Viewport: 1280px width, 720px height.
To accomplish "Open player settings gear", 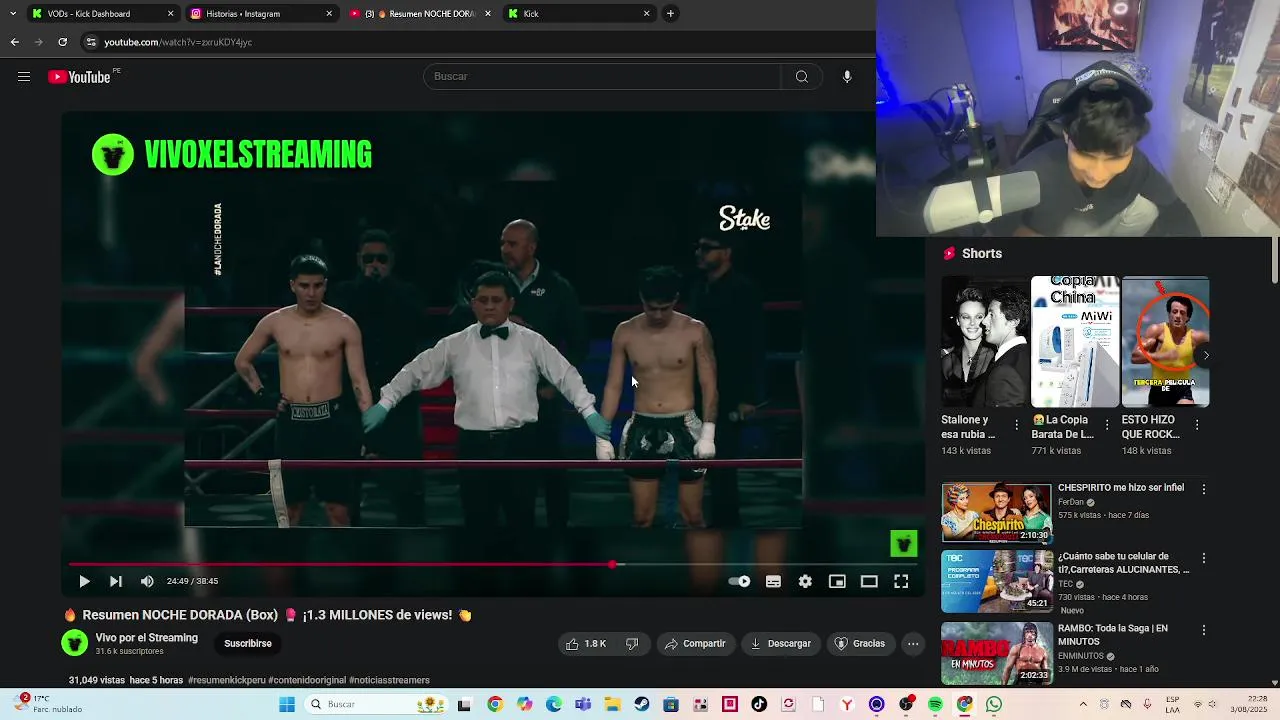I will click(805, 581).
